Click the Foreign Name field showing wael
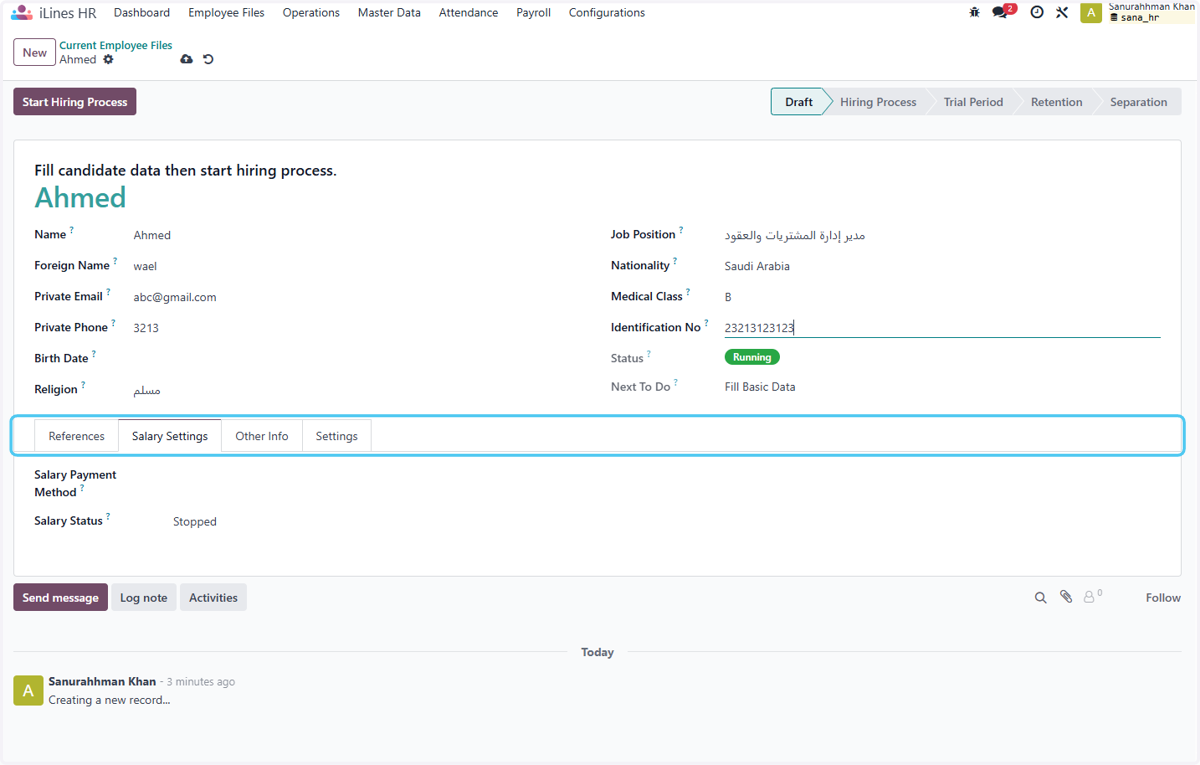This screenshot has width=1200, height=765. tap(360, 266)
